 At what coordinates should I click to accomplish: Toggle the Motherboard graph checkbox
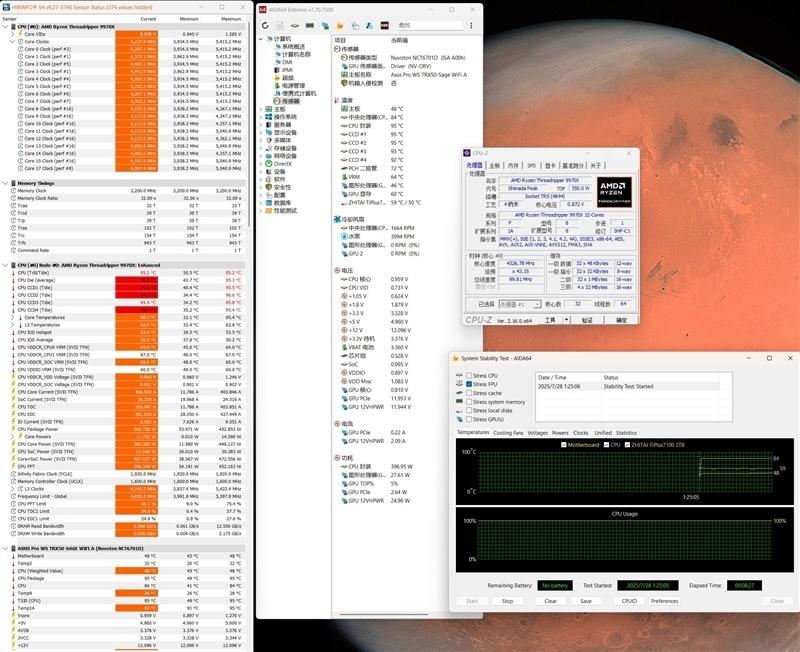[x=565, y=444]
